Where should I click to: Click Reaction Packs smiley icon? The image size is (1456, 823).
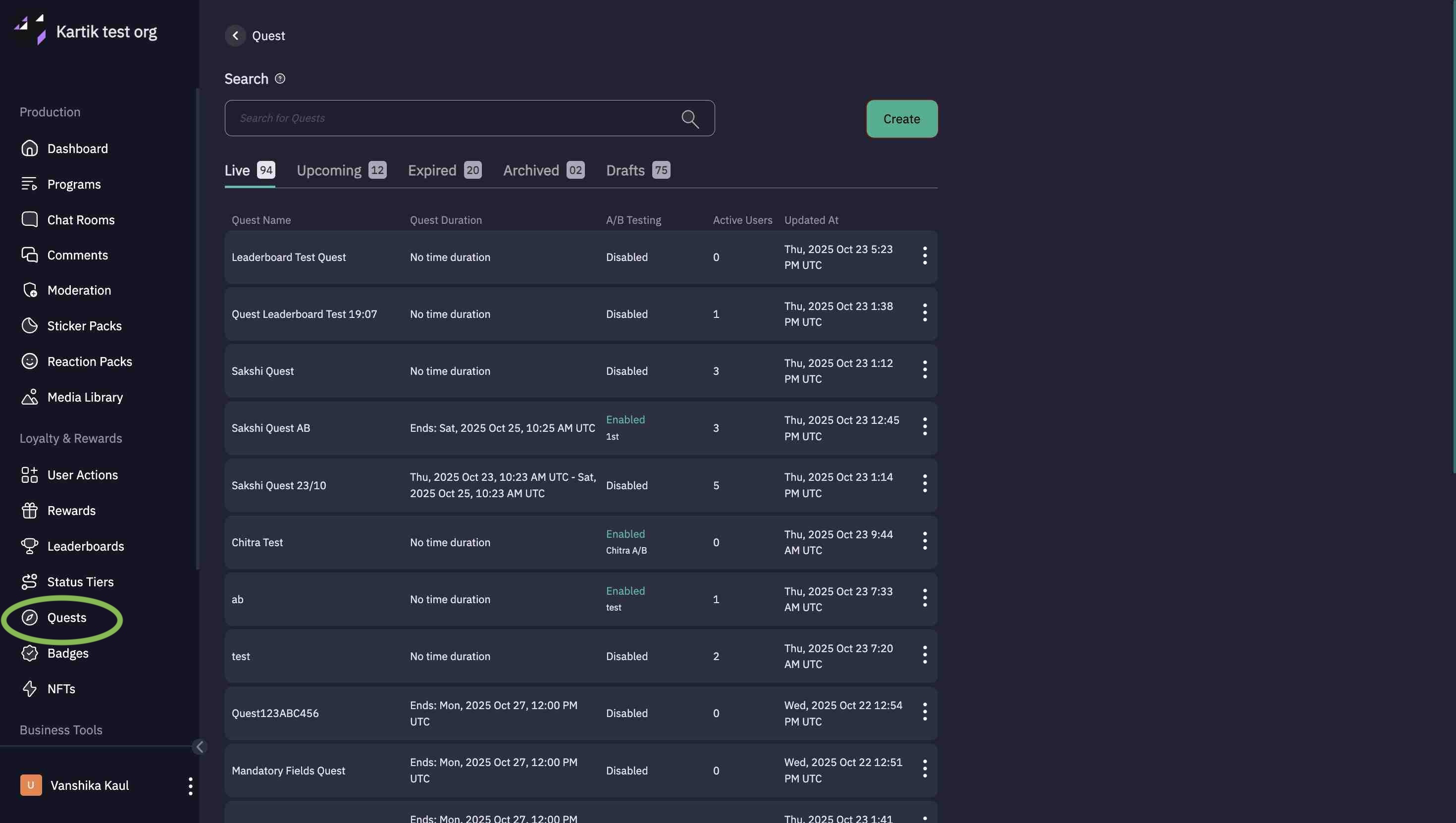[29, 361]
